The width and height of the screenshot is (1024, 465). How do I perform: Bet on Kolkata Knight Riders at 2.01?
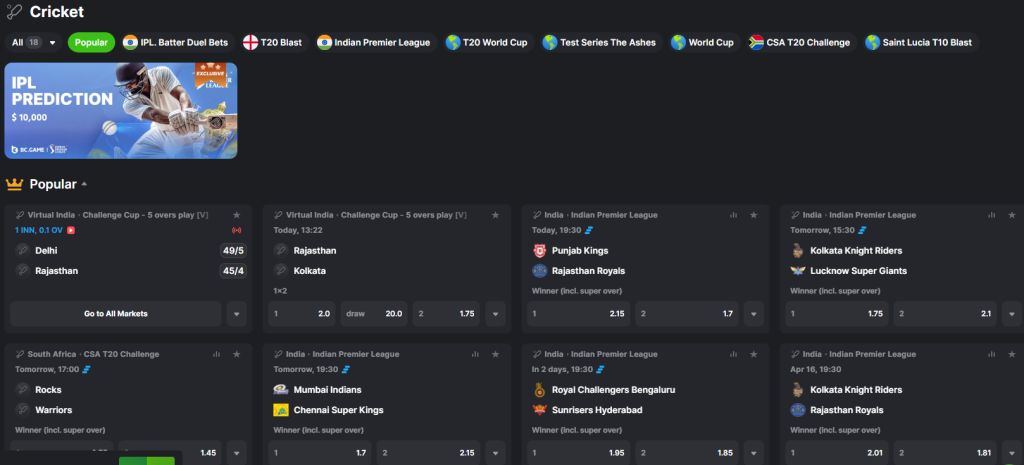837,453
